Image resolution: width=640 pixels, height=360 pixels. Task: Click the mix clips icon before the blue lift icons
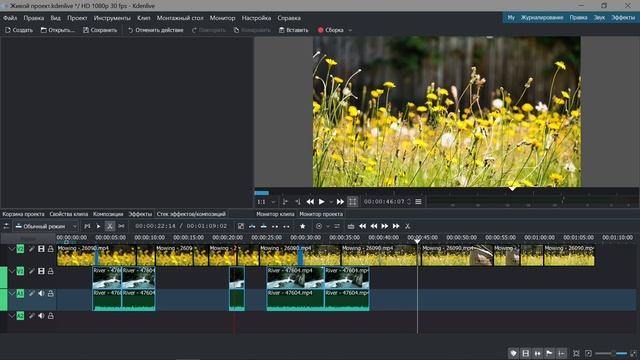click(241, 226)
